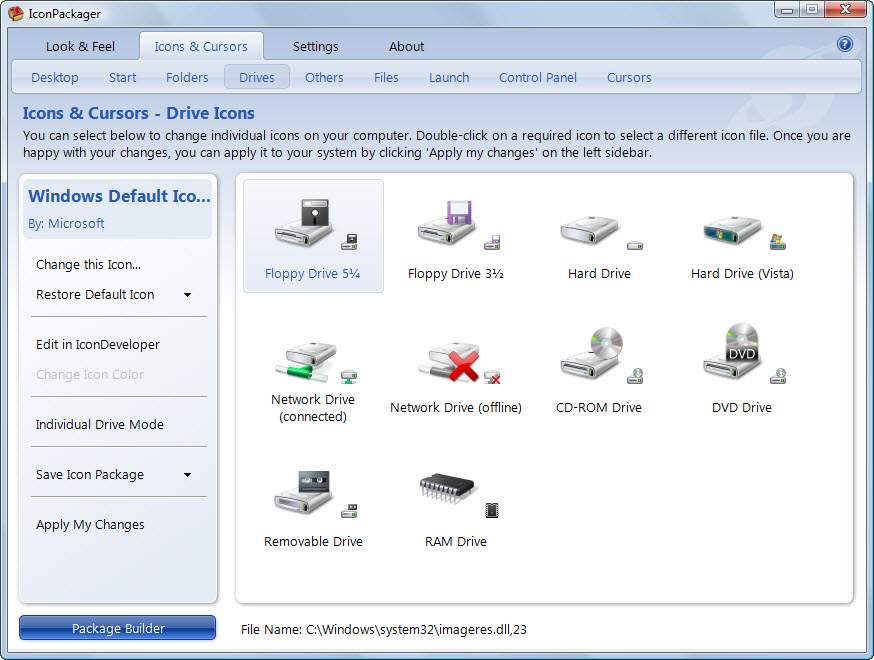Click the small Floppy Drive 3½ preview icon
Viewport: 874px width, 660px height.
point(492,242)
